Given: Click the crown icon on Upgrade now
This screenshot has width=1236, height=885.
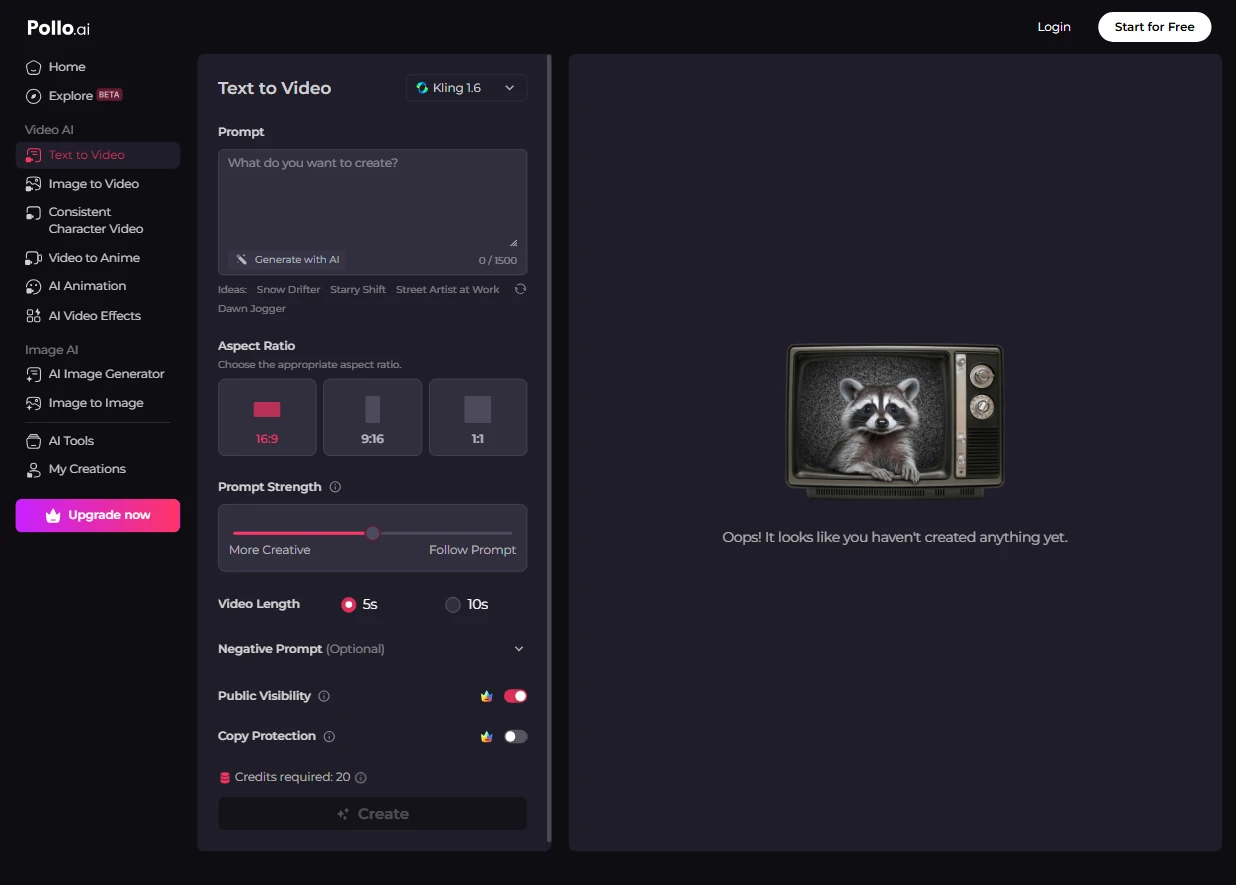Looking at the screenshot, I should pos(53,516).
